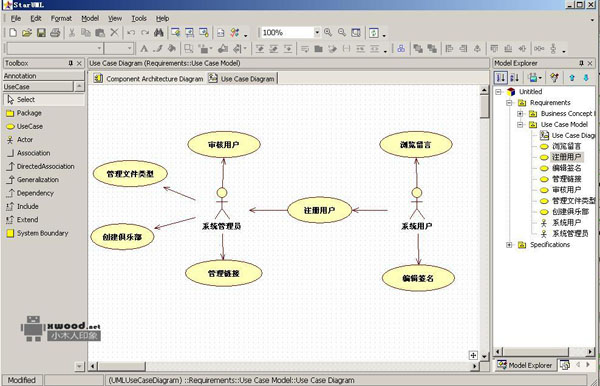Print the diagram using the printer icon
Screen dimensions: 600x386
55,33
